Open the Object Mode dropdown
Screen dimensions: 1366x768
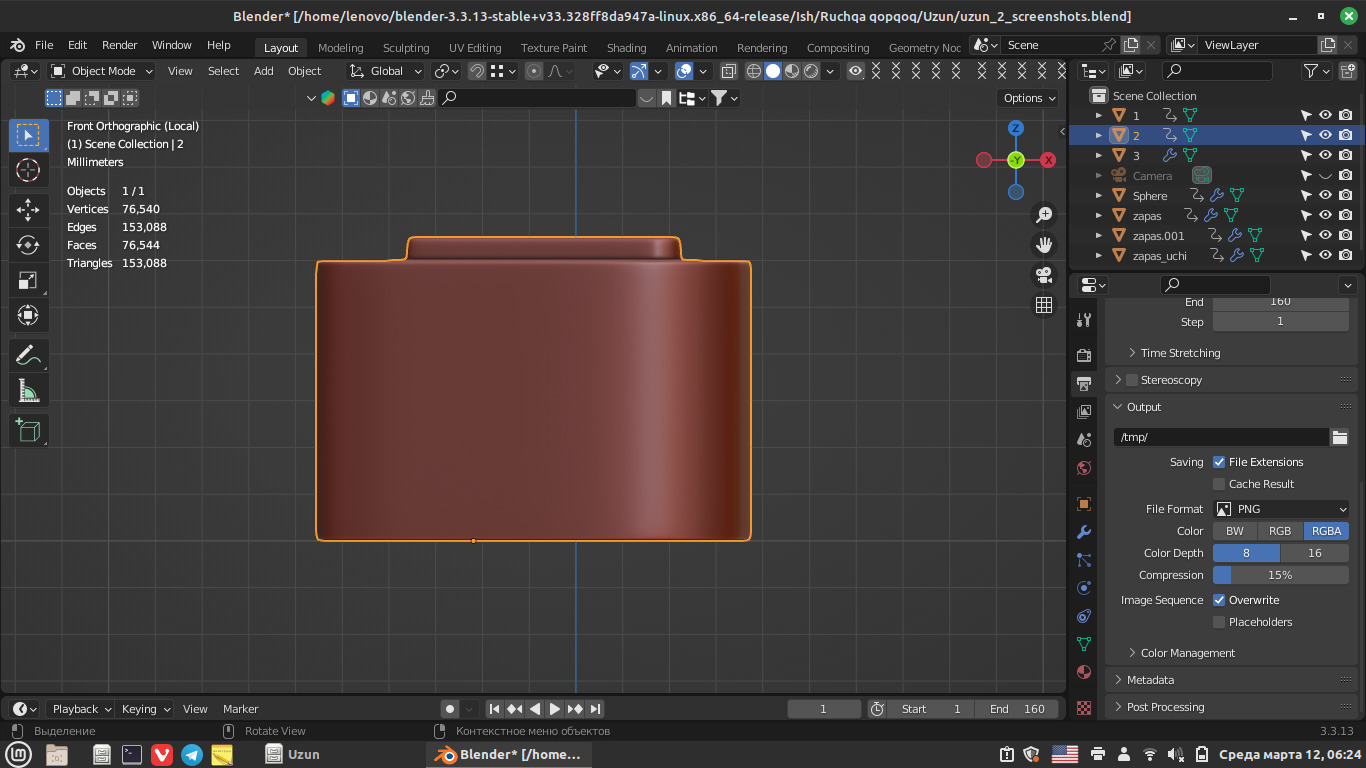[102, 71]
